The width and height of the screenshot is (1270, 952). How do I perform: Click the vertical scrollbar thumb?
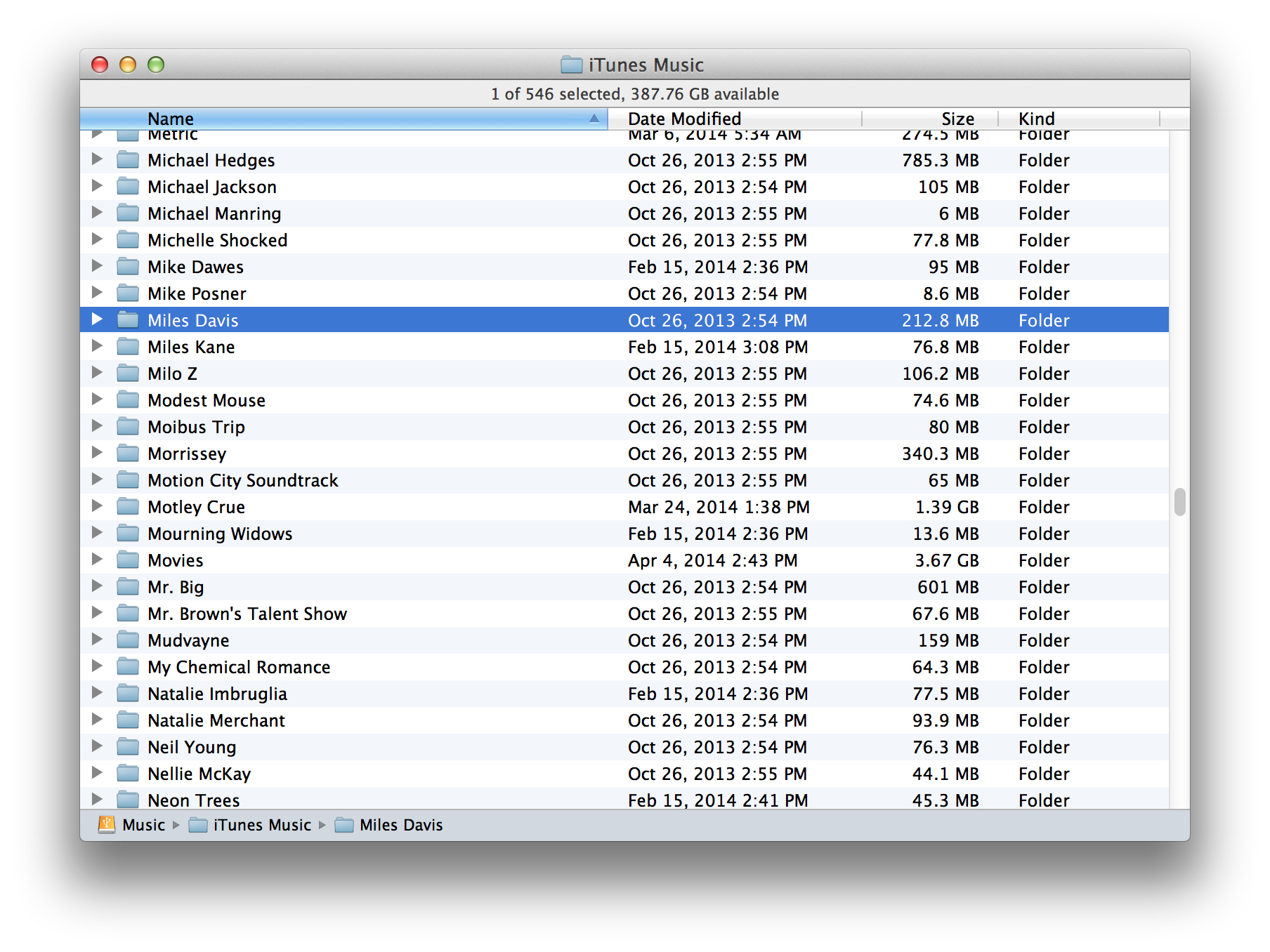pos(1180,502)
